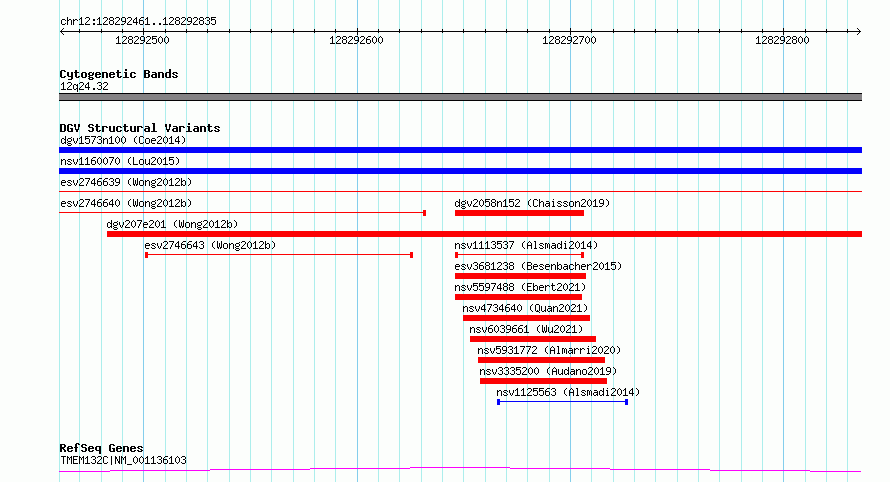This screenshot has width=890, height=482.
Task: Open the esv2746639 (Wong2012b) label
Action: coord(126,182)
